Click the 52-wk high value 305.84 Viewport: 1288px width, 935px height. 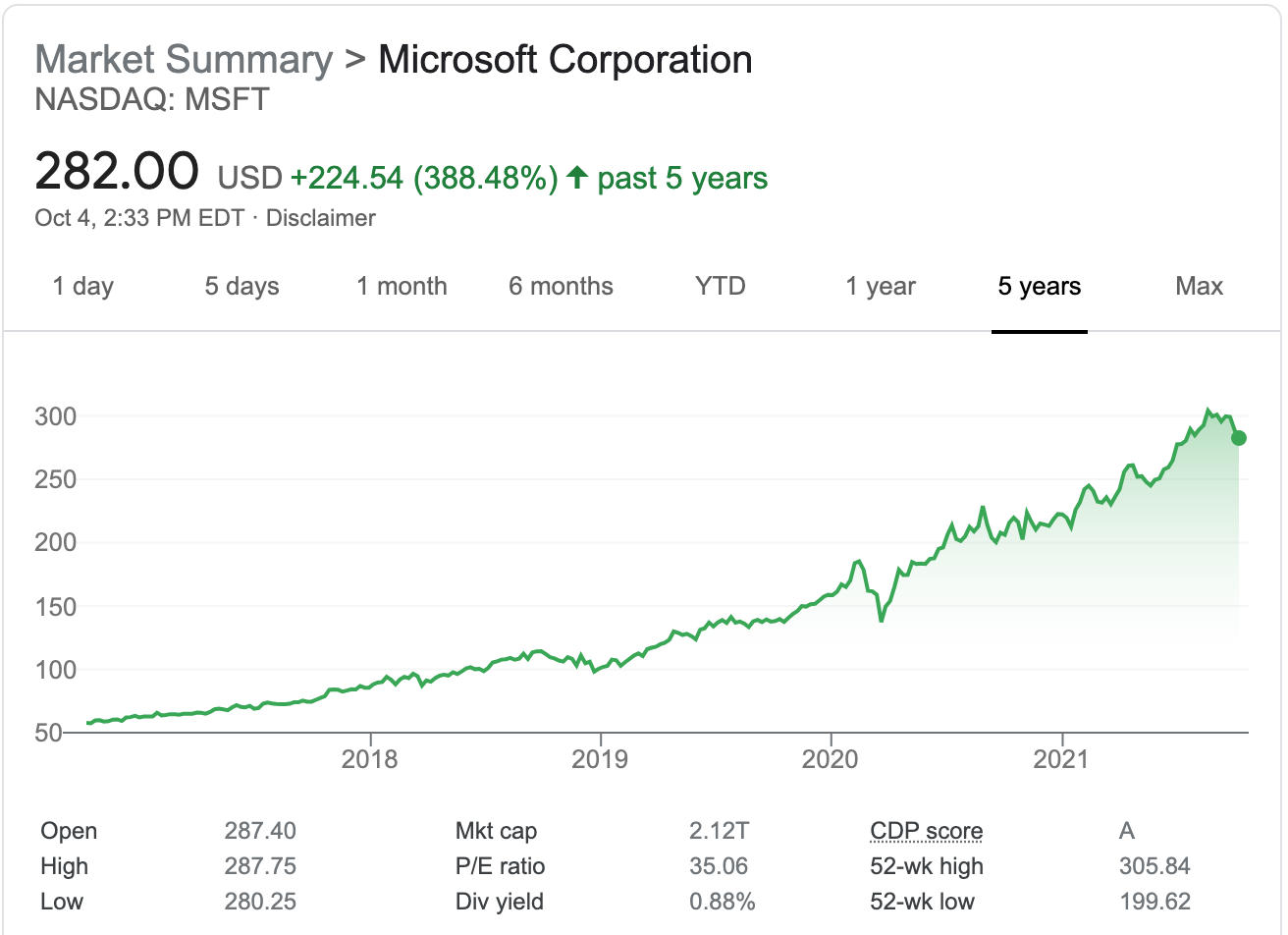[x=1154, y=867]
